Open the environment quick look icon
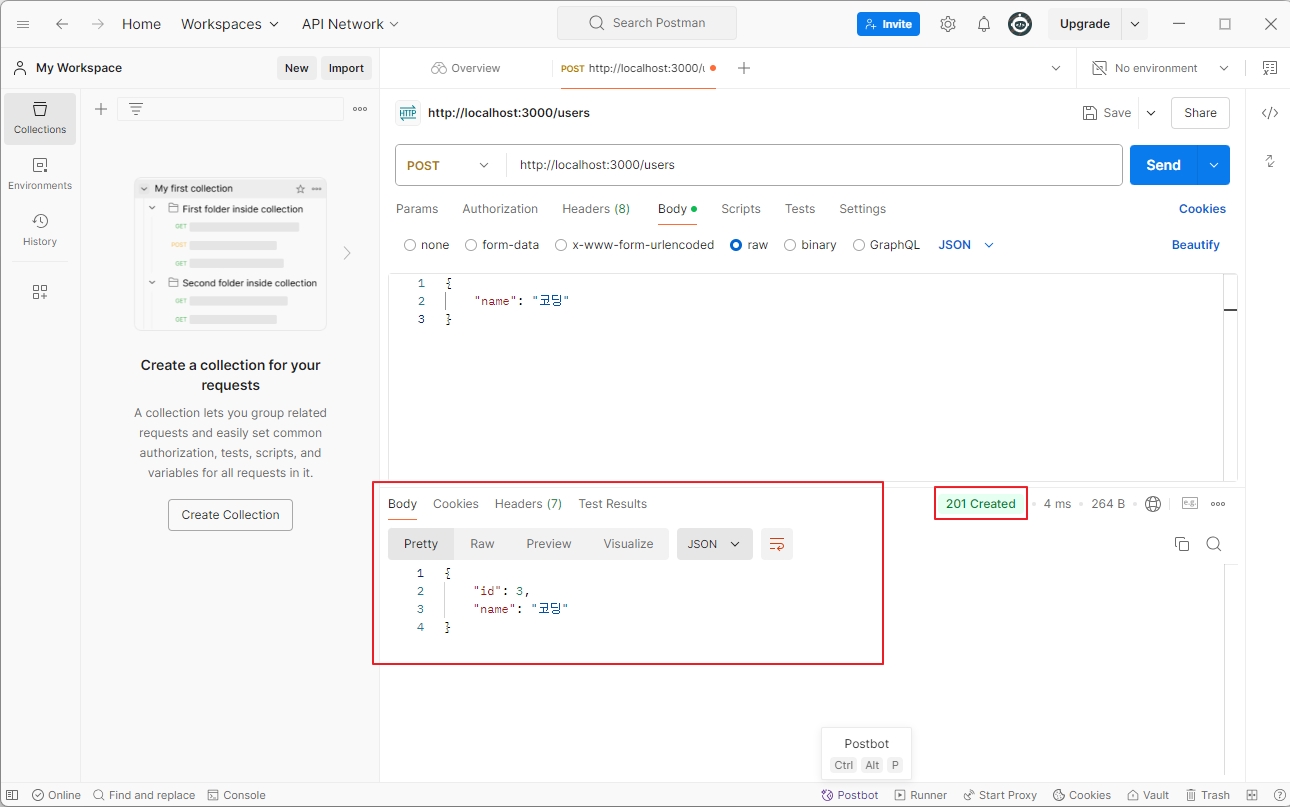 1270,68
